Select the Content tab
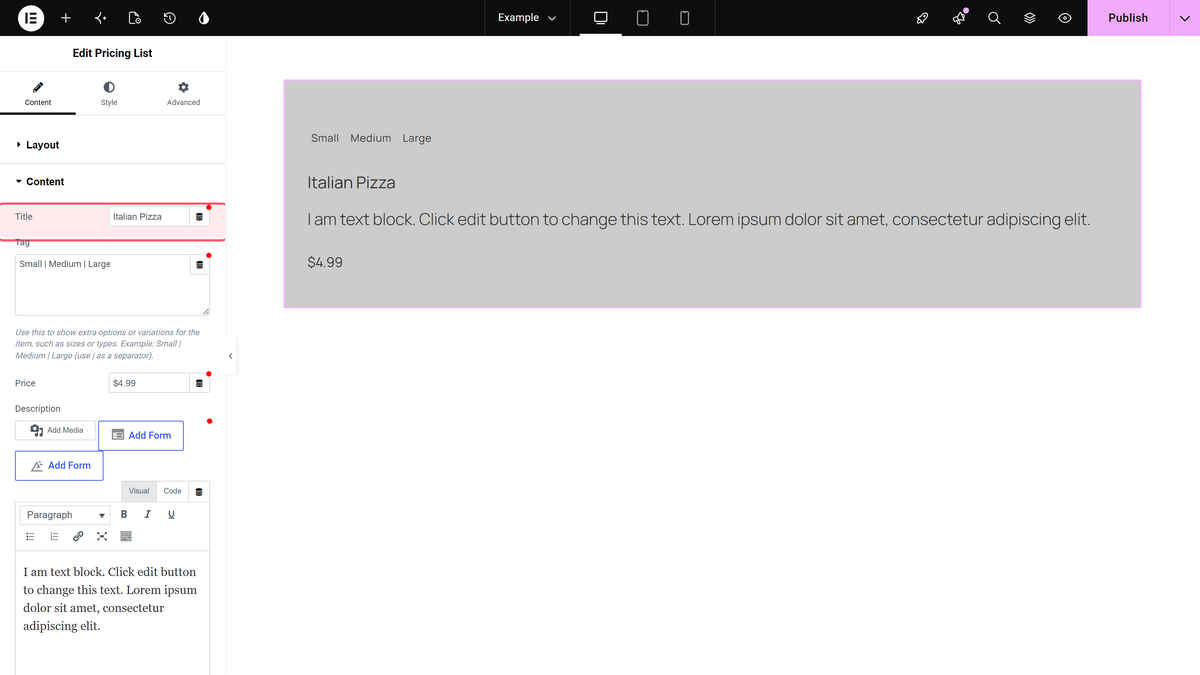Viewport: 1200px width, 675px height. point(38,93)
